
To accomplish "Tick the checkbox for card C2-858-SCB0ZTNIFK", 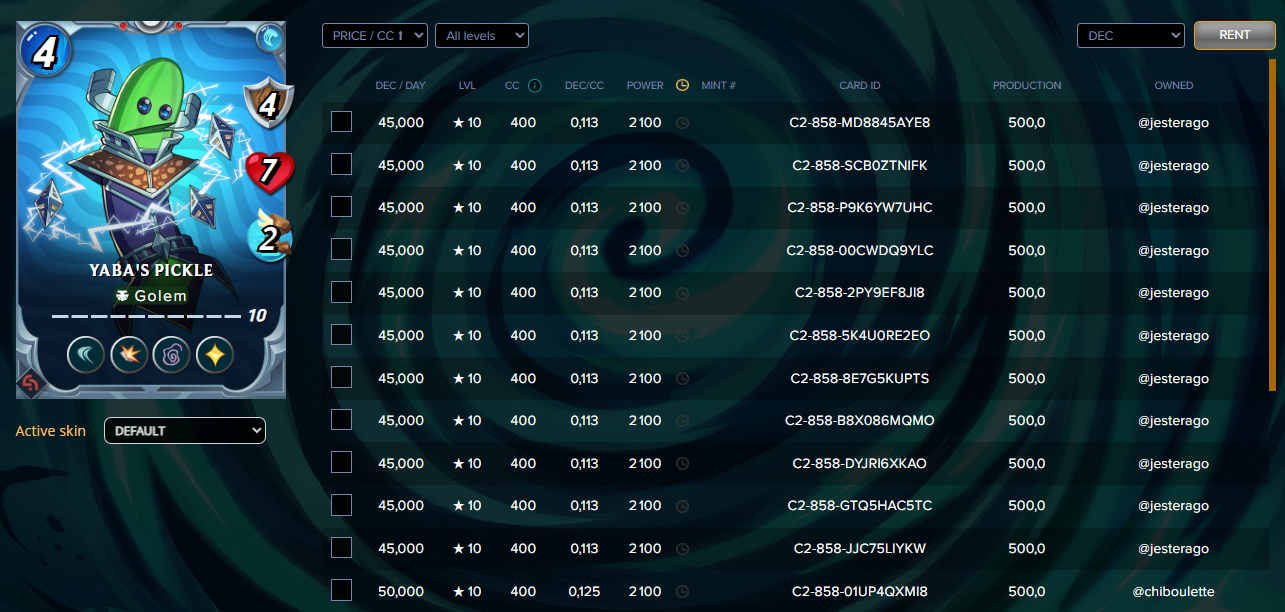I will click(342, 164).
